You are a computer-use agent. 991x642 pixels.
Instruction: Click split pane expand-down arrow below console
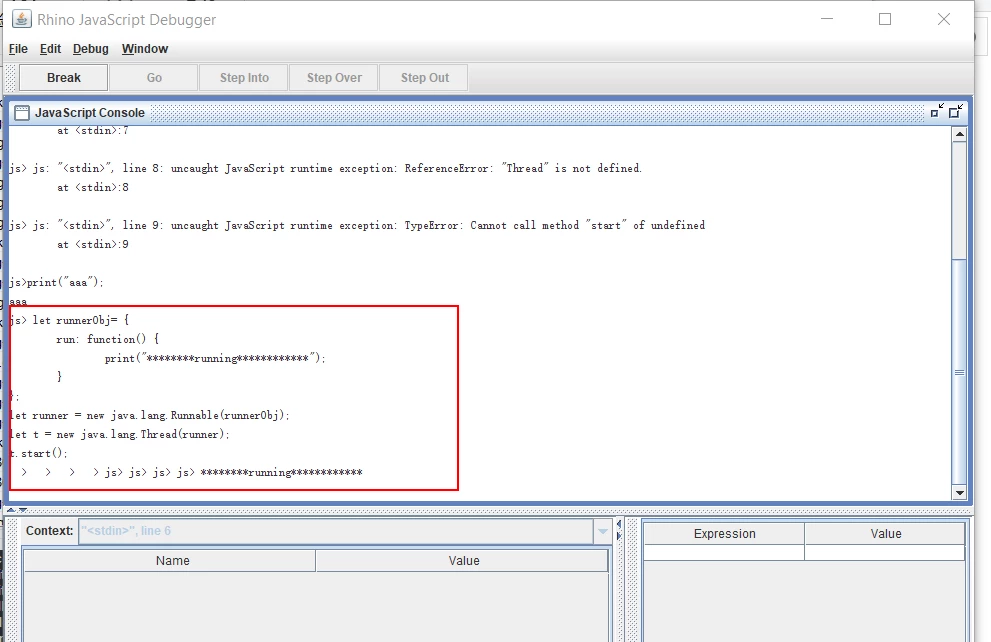point(23,509)
